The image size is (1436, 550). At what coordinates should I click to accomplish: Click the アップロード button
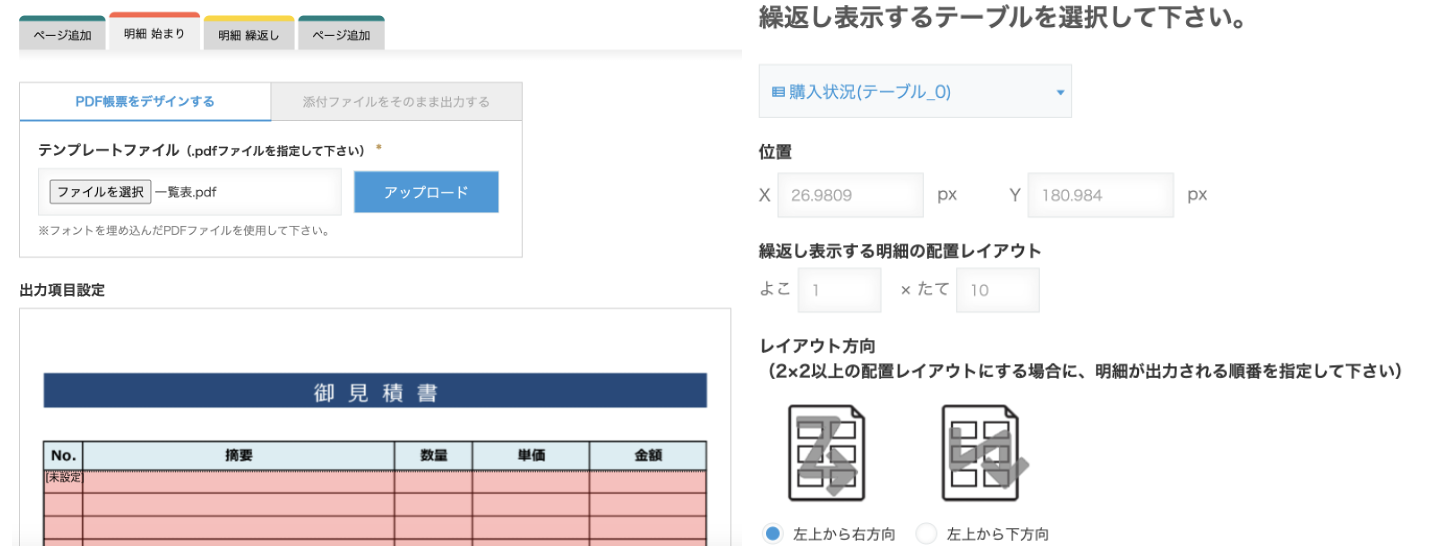point(426,192)
